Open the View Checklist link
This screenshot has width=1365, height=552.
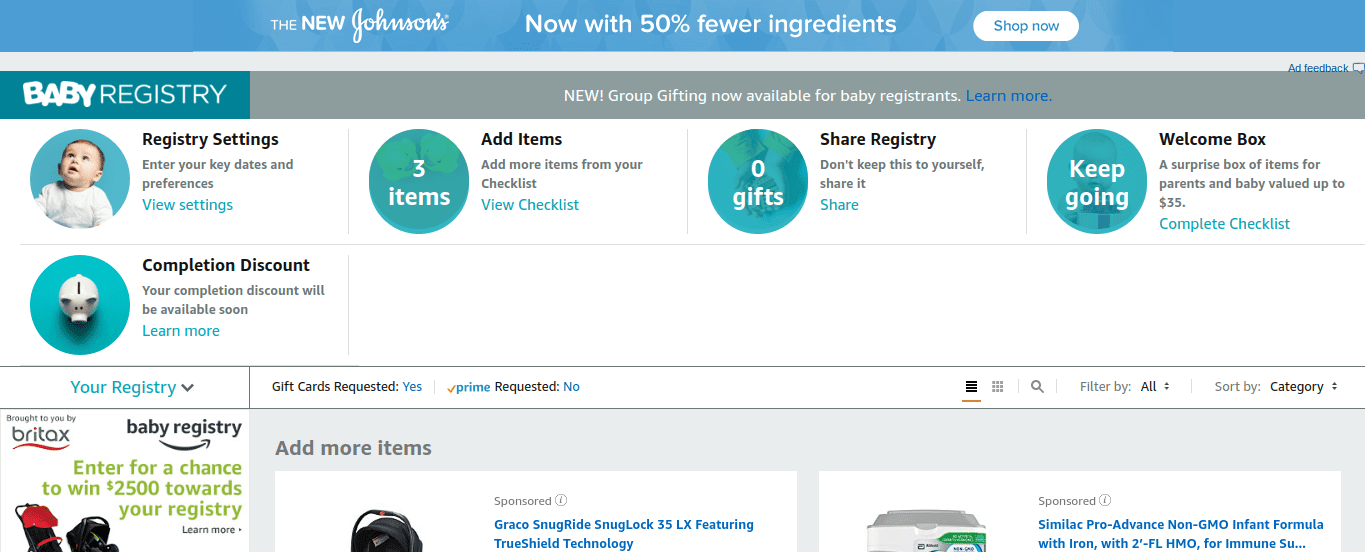pyautogui.click(x=530, y=204)
